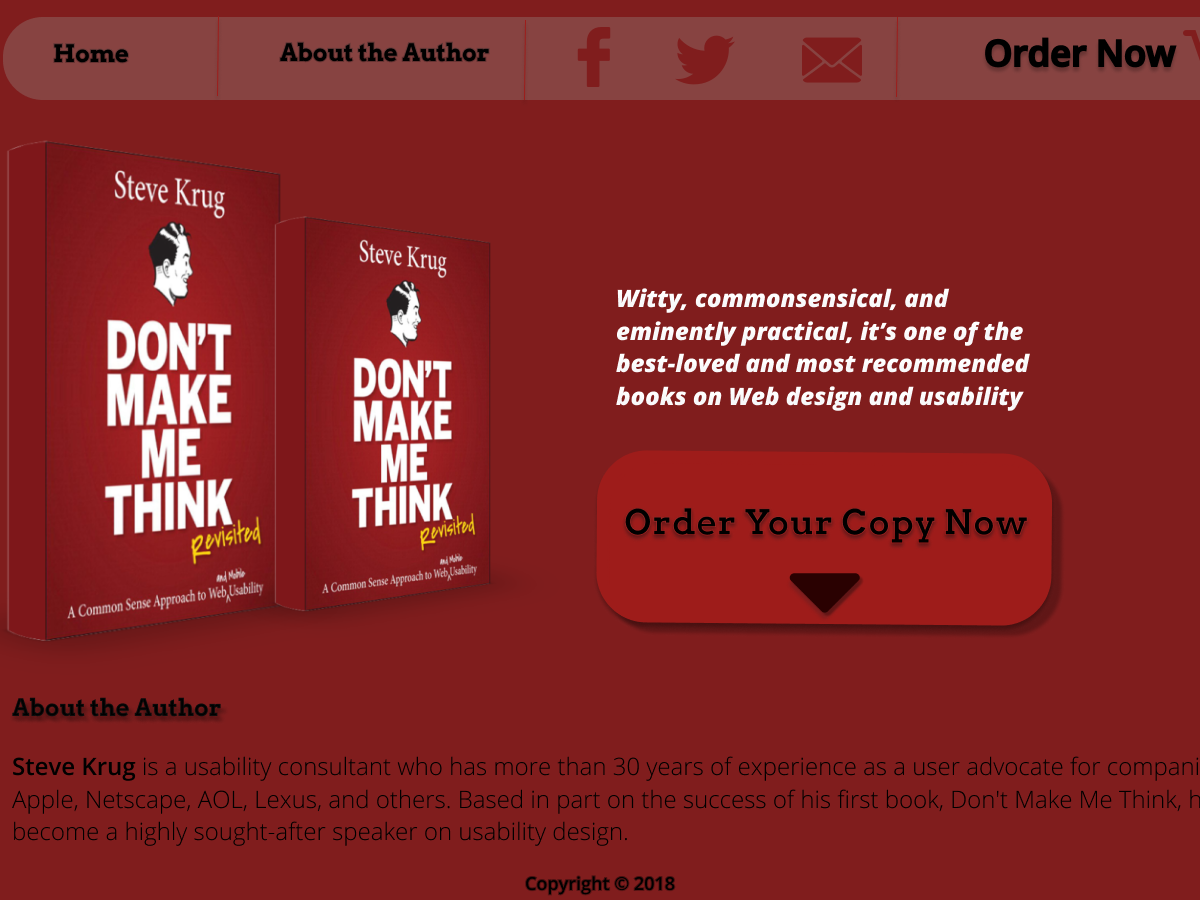Open the Facebook icon link
Viewport: 1200px width, 900px height.
point(594,58)
